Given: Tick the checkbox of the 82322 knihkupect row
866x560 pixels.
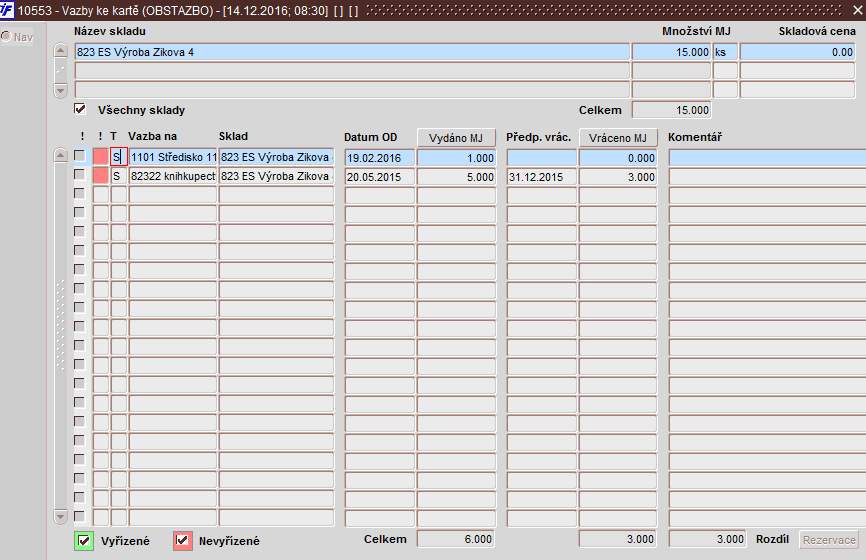Looking at the screenshot, I should (80, 175).
